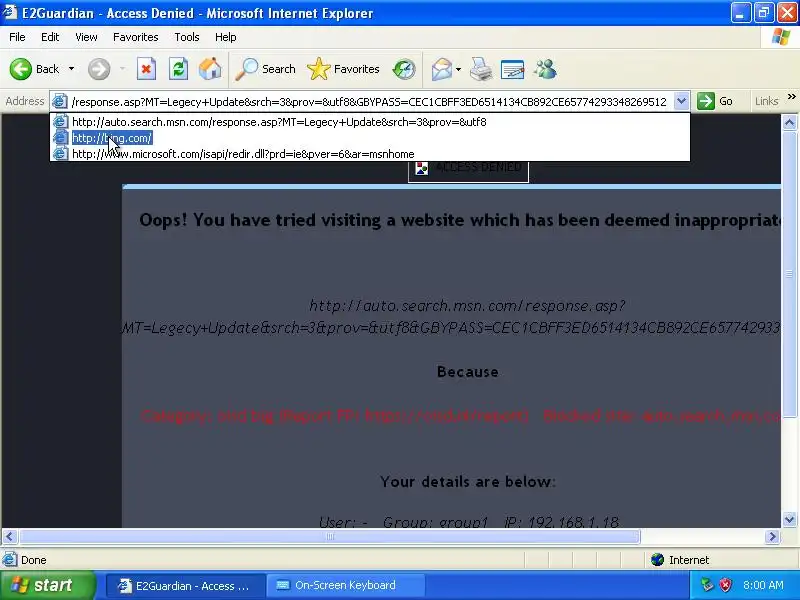800x600 pixels.
Task: Open the Windows start menu
Action: point(47,585)
